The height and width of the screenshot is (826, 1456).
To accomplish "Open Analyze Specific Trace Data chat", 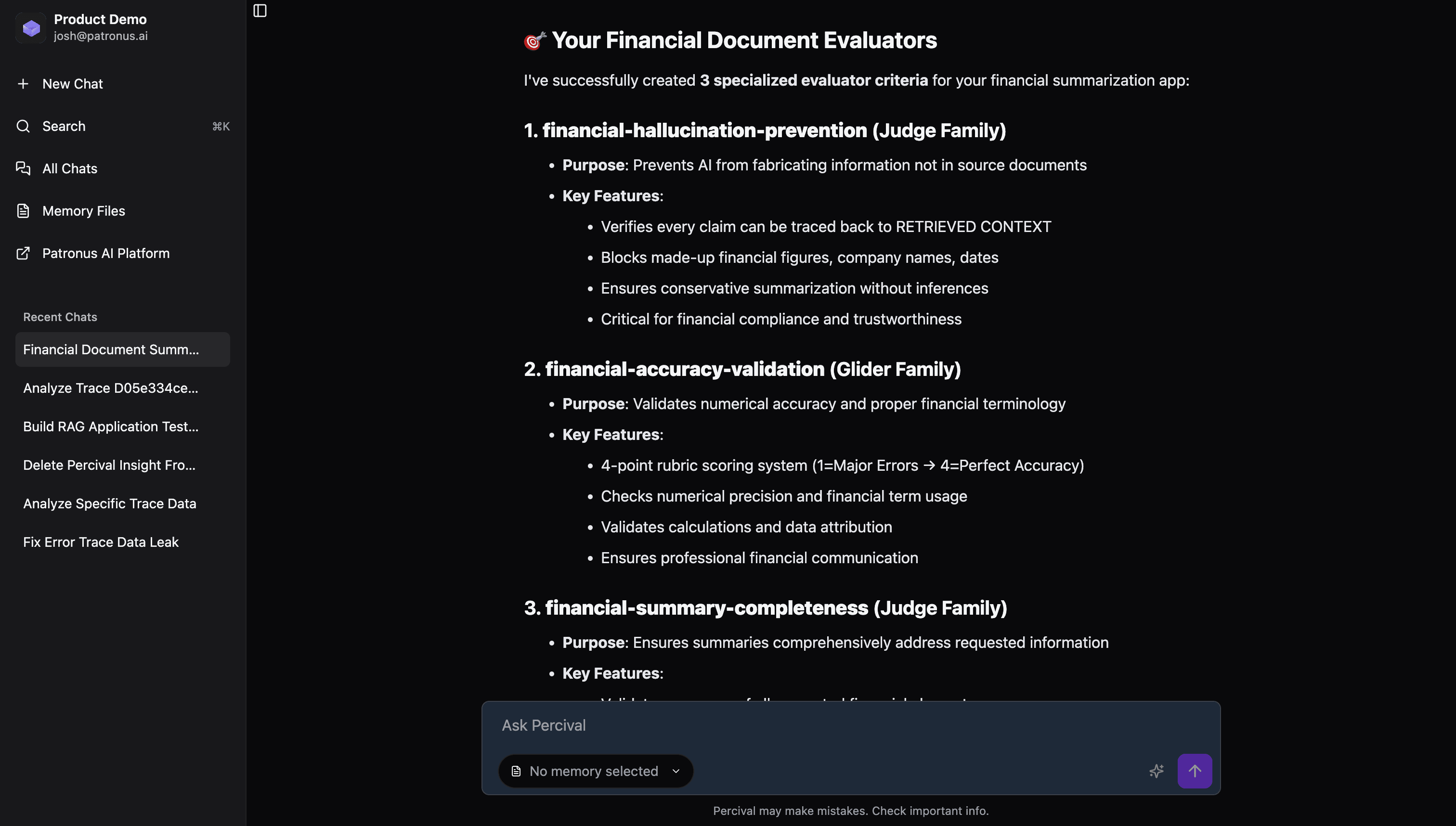I will click(109, 504).
